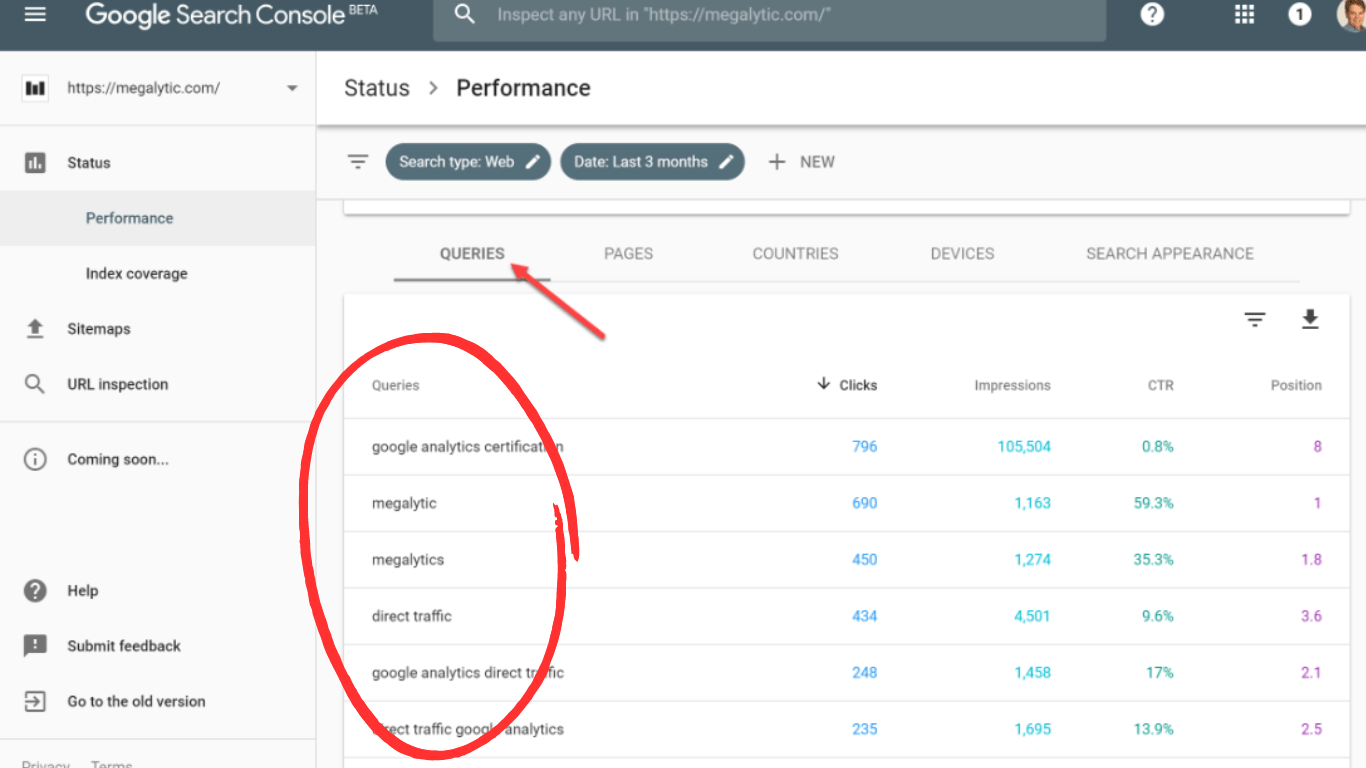Click Go to the old version
This screenshot has width=1366, height=768.
[136, 702]
